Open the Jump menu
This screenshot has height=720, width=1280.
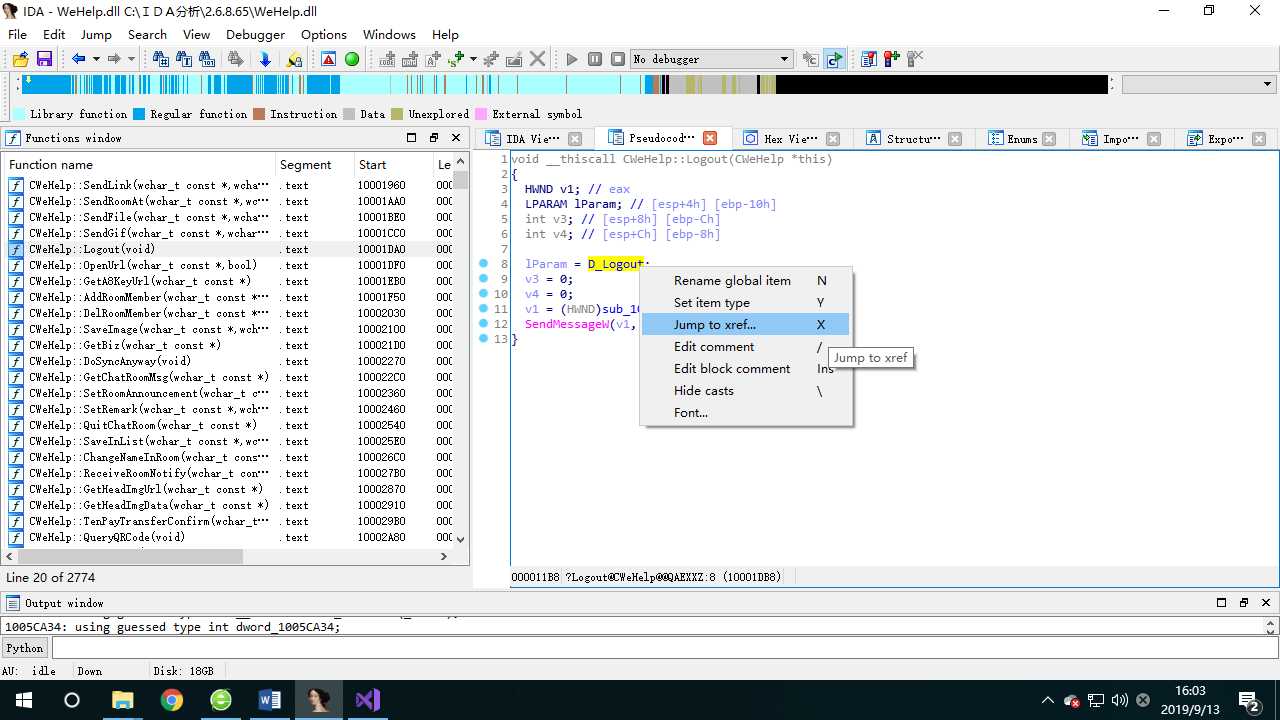click(x=96, y=34)
